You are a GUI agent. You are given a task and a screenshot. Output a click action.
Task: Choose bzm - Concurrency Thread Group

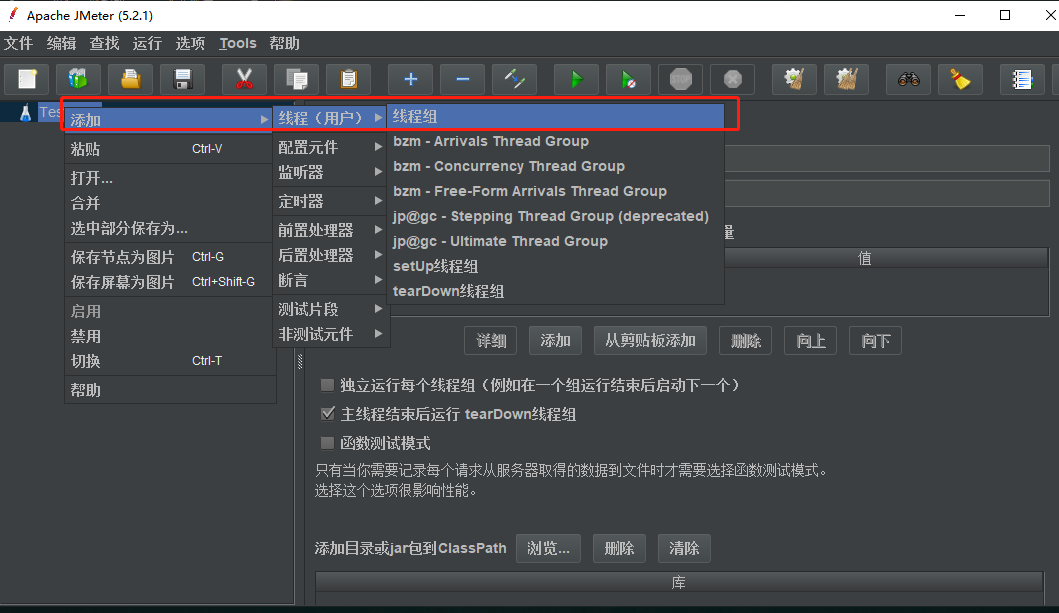pos(555,166)
